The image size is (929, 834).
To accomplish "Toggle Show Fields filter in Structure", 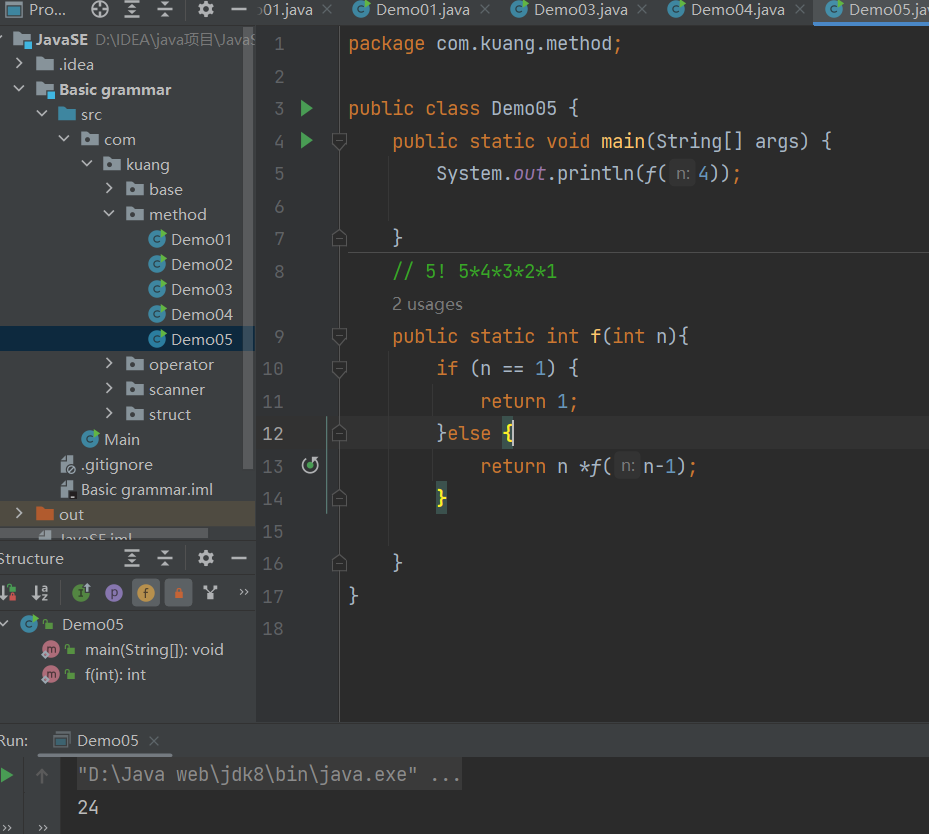I will click(x=146, y=593).
